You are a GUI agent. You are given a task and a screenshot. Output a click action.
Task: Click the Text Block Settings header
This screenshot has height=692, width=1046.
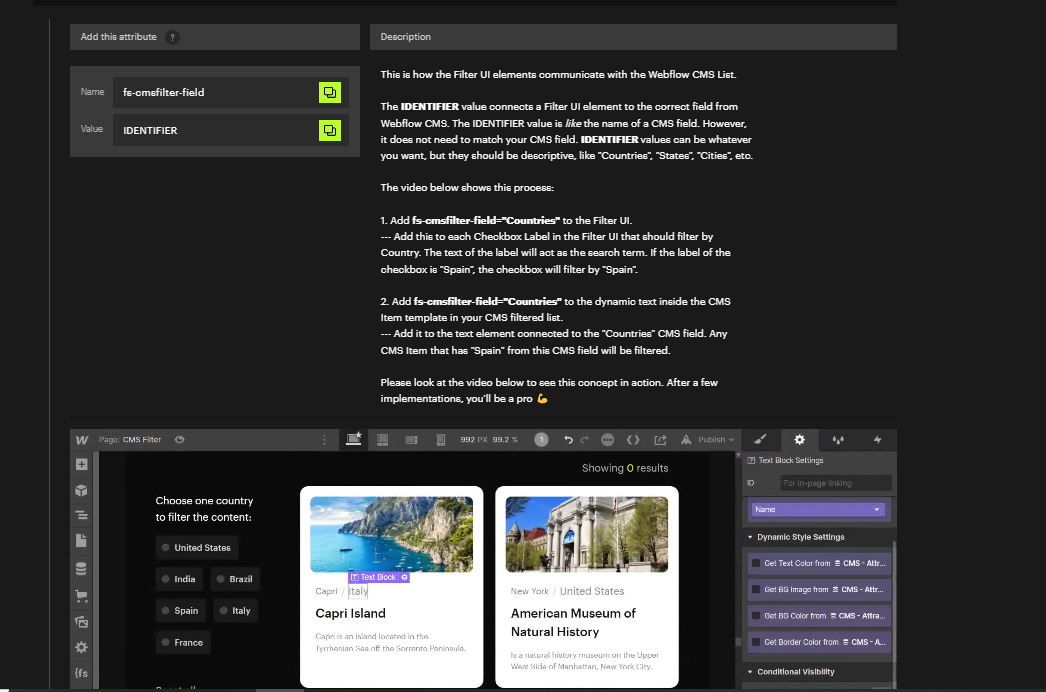coord(791,460)
